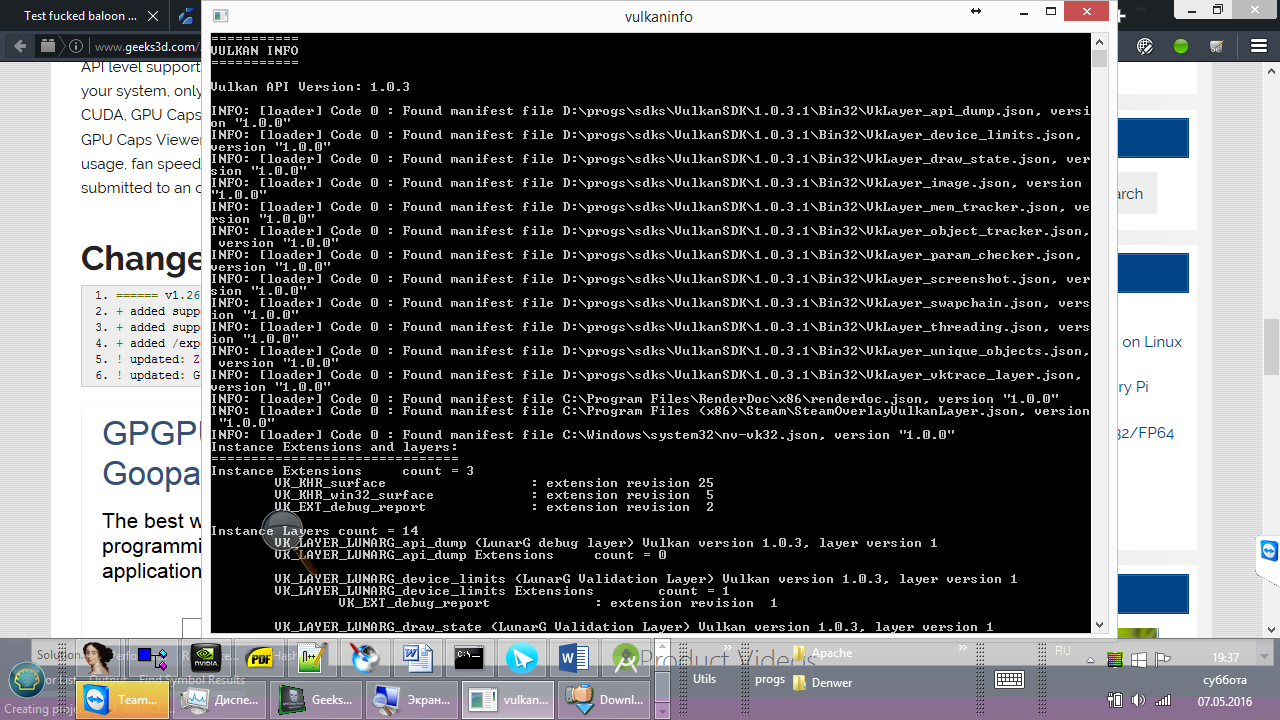Launch the PDF application from the taskbar
The image size is (1280, 720).
pos(260,658)
